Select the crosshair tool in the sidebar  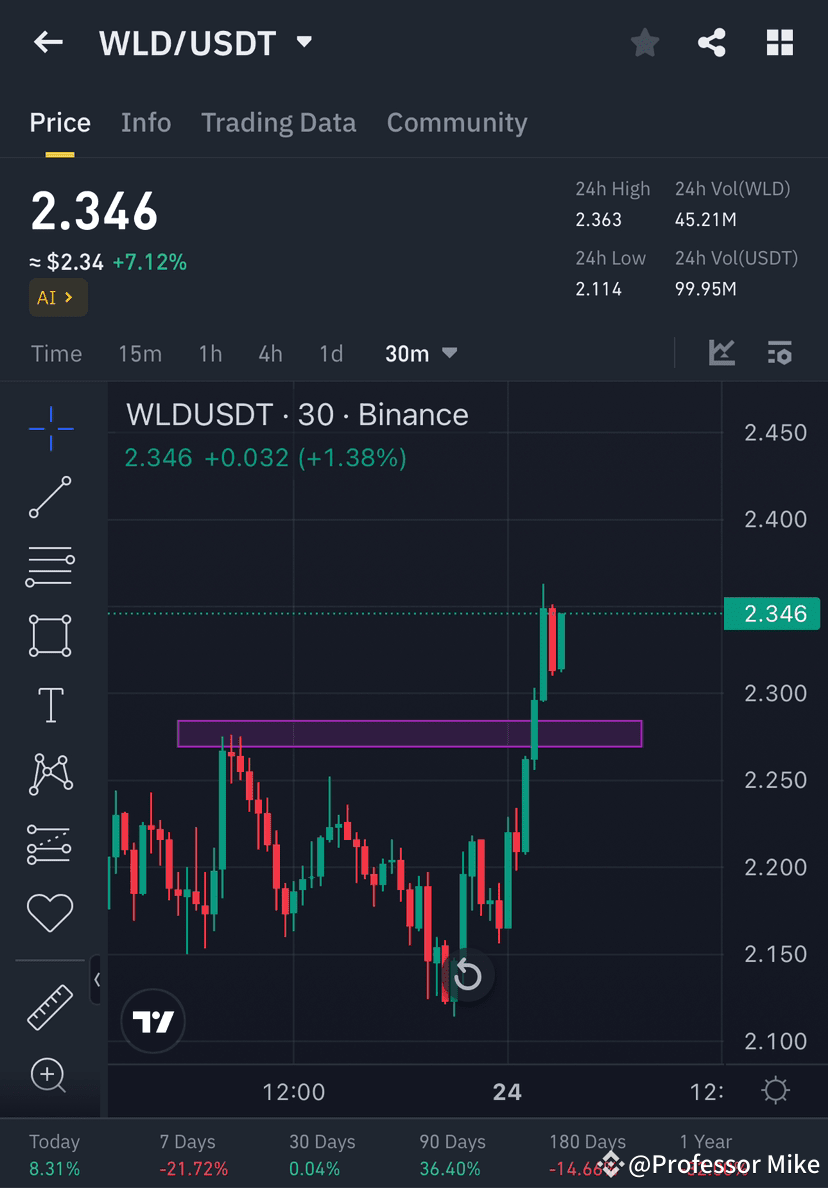[50, 428]
